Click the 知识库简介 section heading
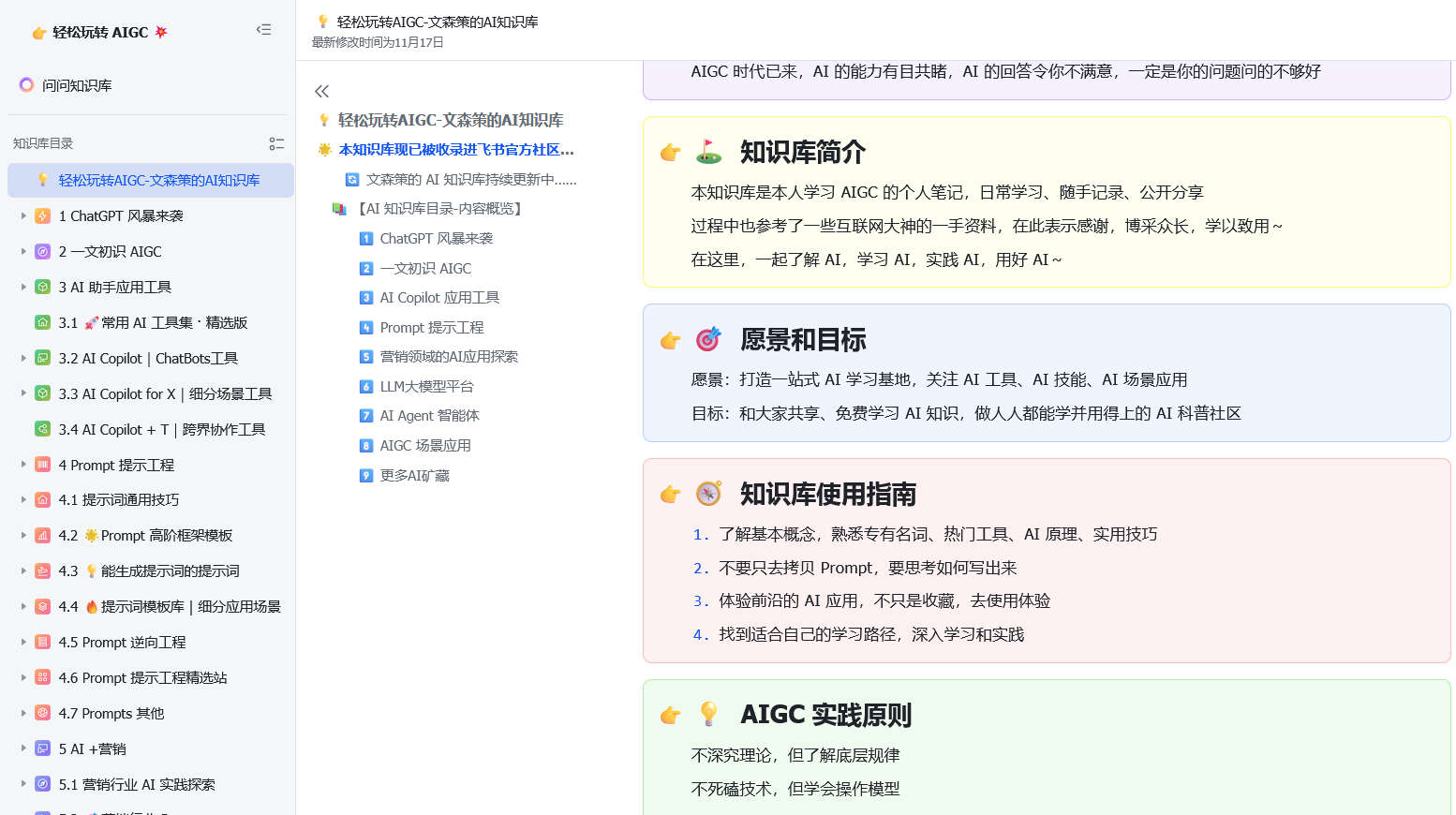 tap(803, 152)
